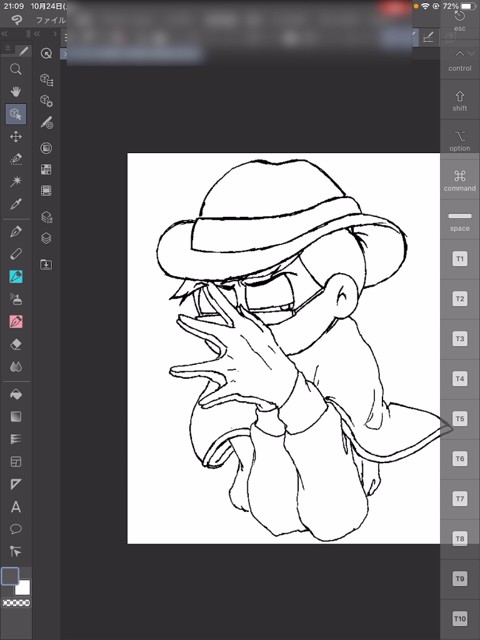Select the Correct line tool
This screenshot has width=480, height=640.
coord(16,552)
